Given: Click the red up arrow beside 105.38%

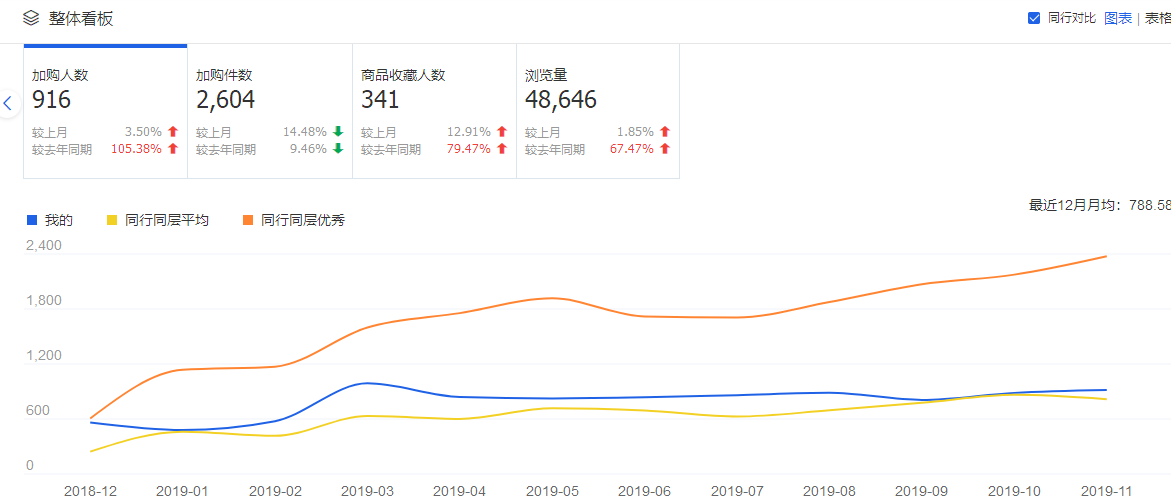Looking at the screenshot, I should click(x=173, y=149).
